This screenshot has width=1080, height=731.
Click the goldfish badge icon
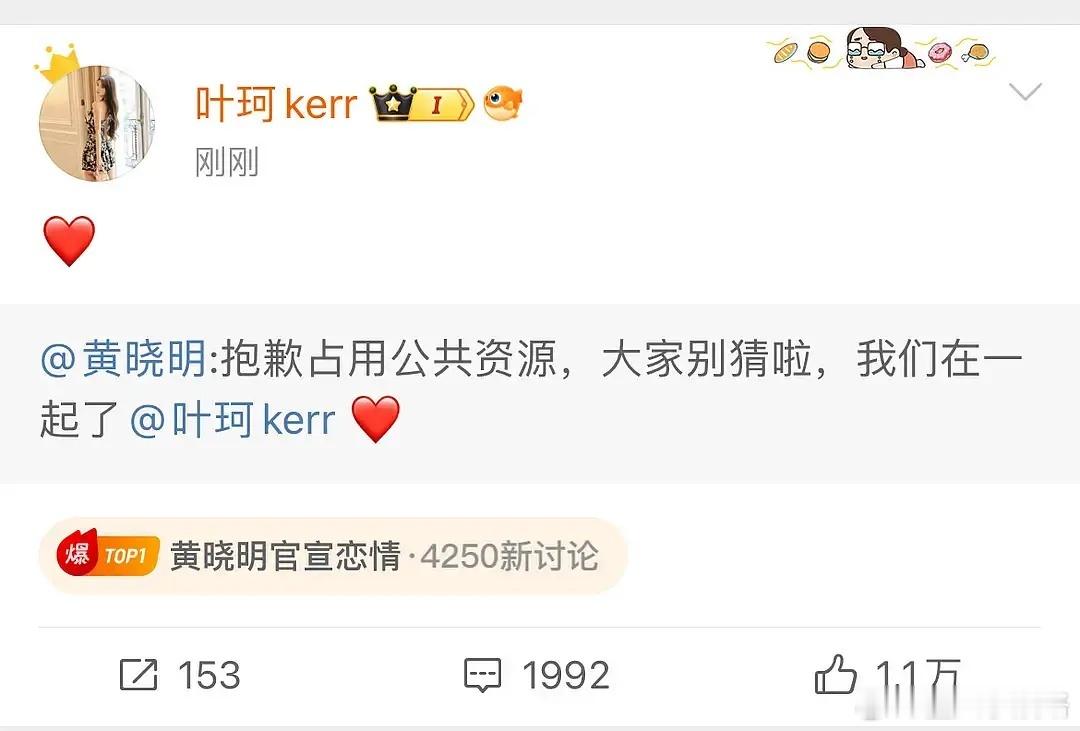pos(503,104)
